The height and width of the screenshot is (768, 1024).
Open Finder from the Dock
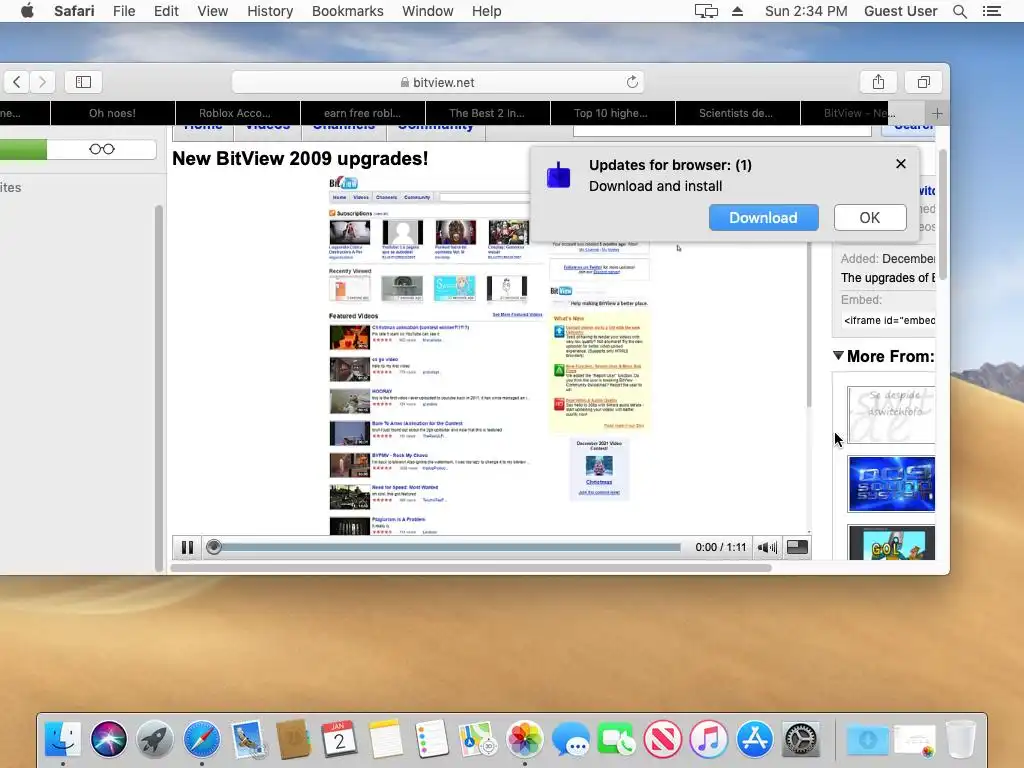point(63,739)
